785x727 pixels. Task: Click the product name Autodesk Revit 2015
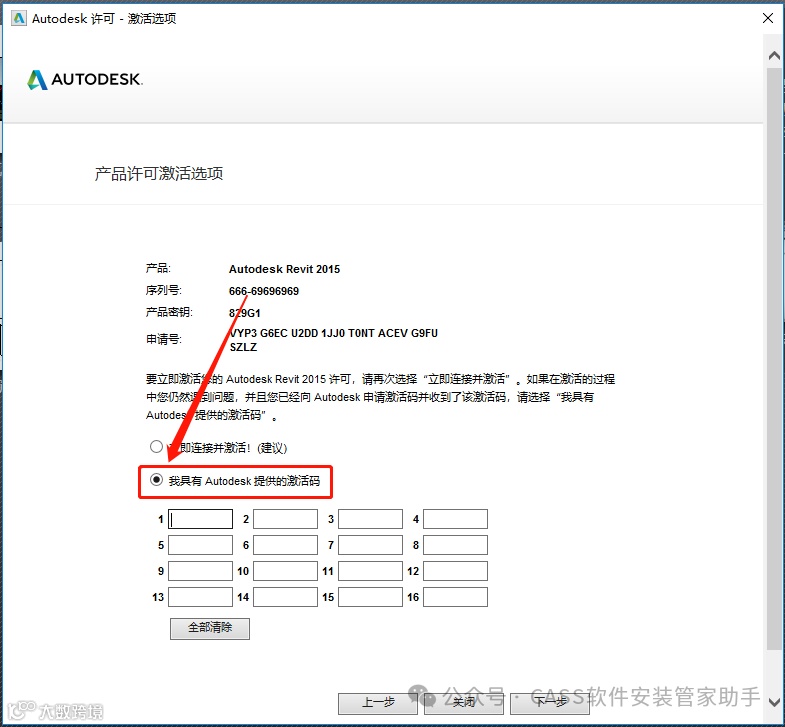coord(284,269)
